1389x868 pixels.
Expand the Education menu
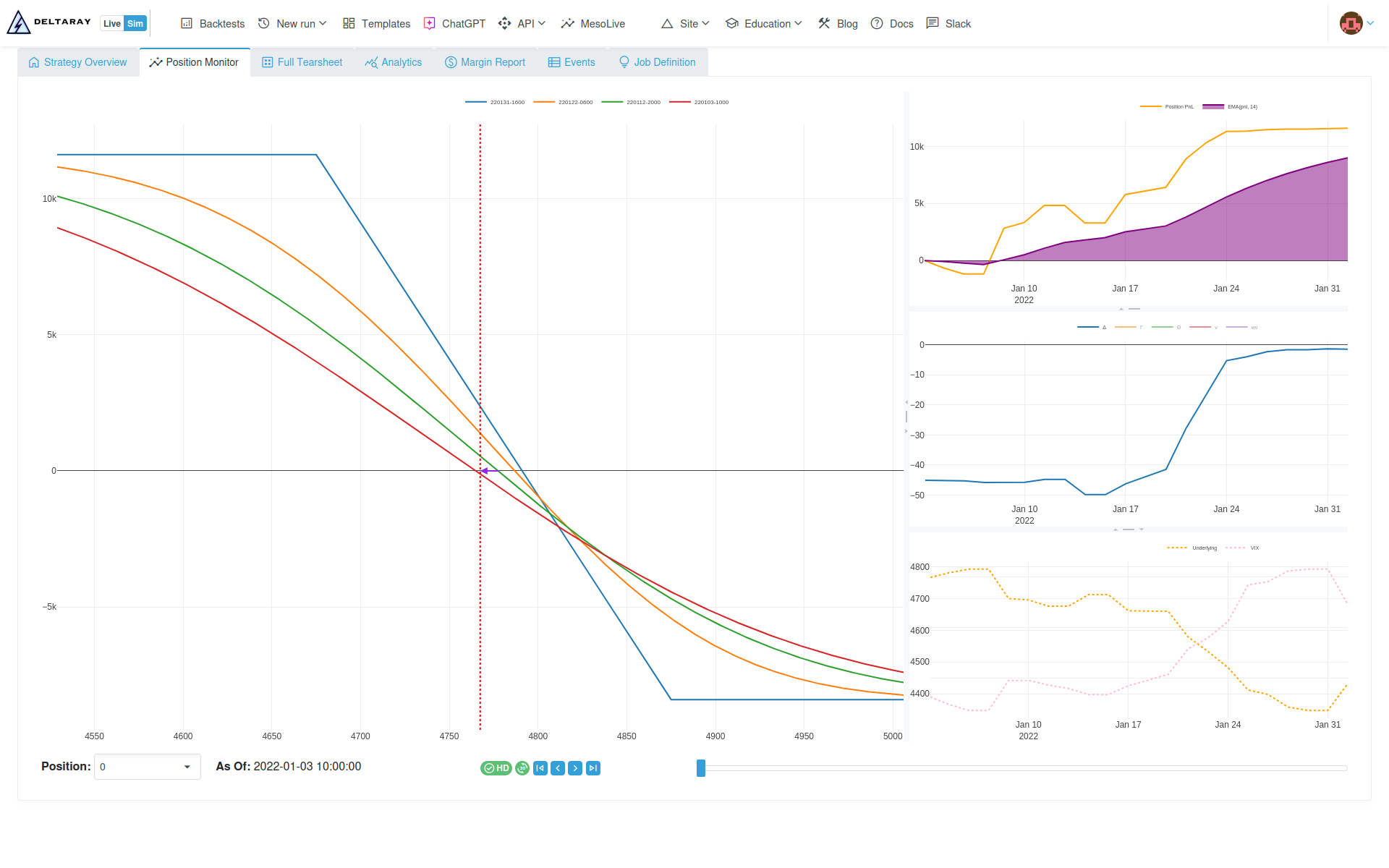764,24
